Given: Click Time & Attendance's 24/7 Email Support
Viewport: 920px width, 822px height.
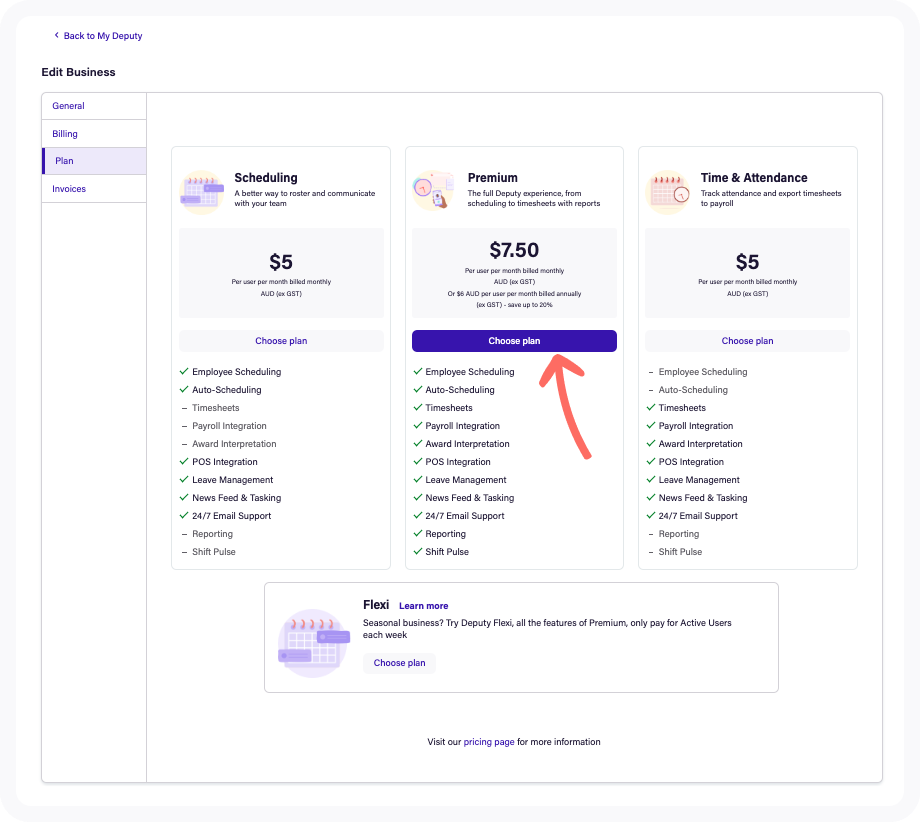Looking at the screenshot, I should click(x=698, y=516).
